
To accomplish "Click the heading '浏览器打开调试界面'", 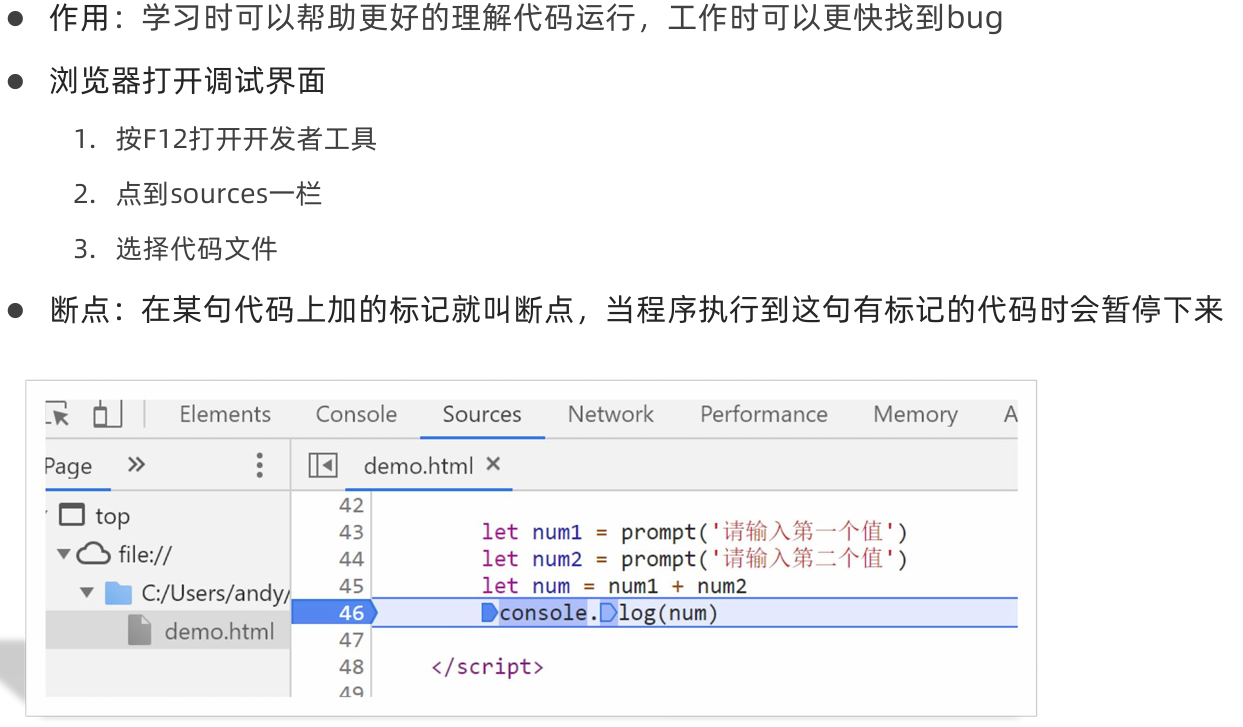I will pos(188,81).
